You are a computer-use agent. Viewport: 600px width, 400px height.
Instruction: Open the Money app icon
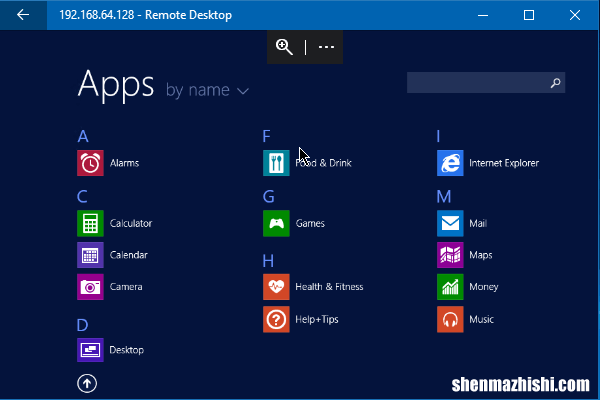click(x=450, y=287)
